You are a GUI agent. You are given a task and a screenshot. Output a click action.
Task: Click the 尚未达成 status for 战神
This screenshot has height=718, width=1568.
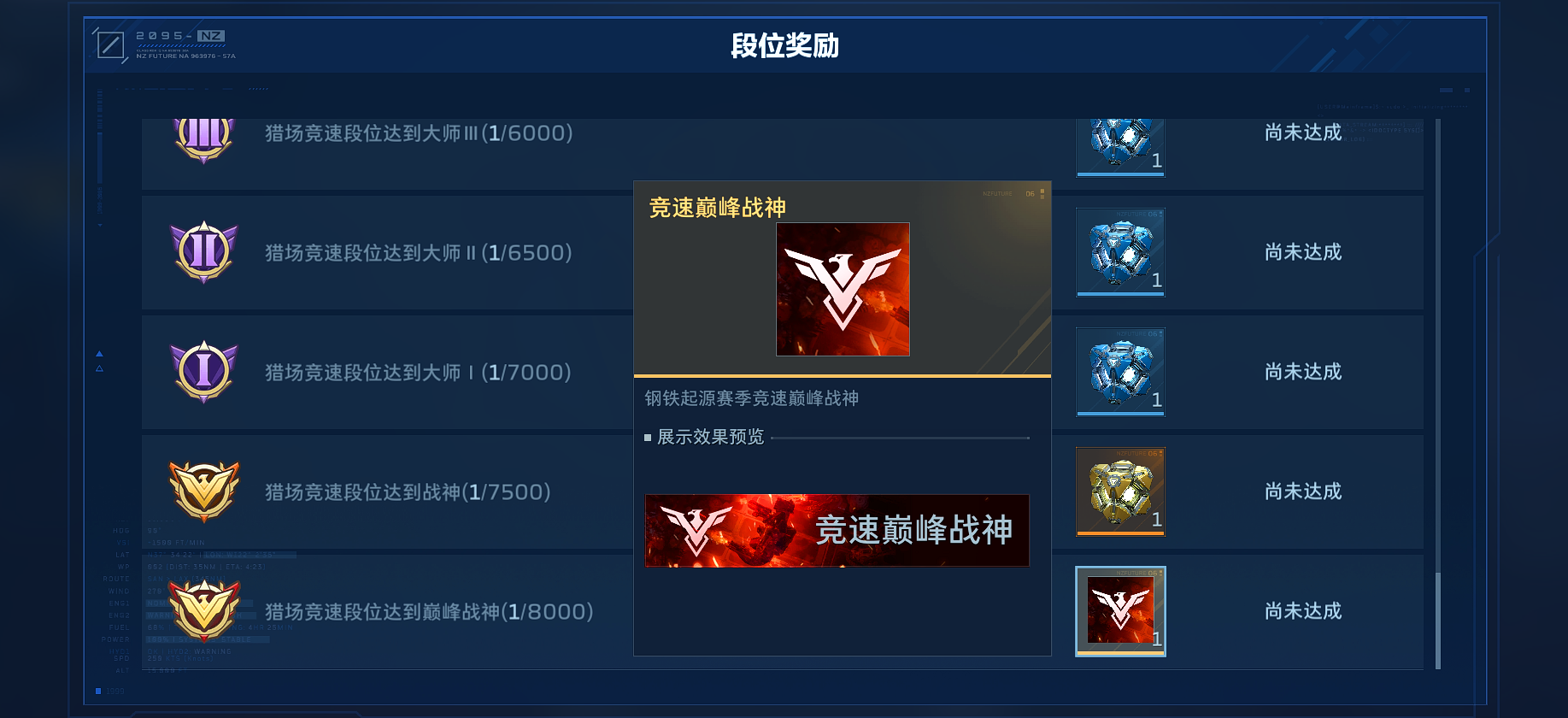click(1303, 491)
